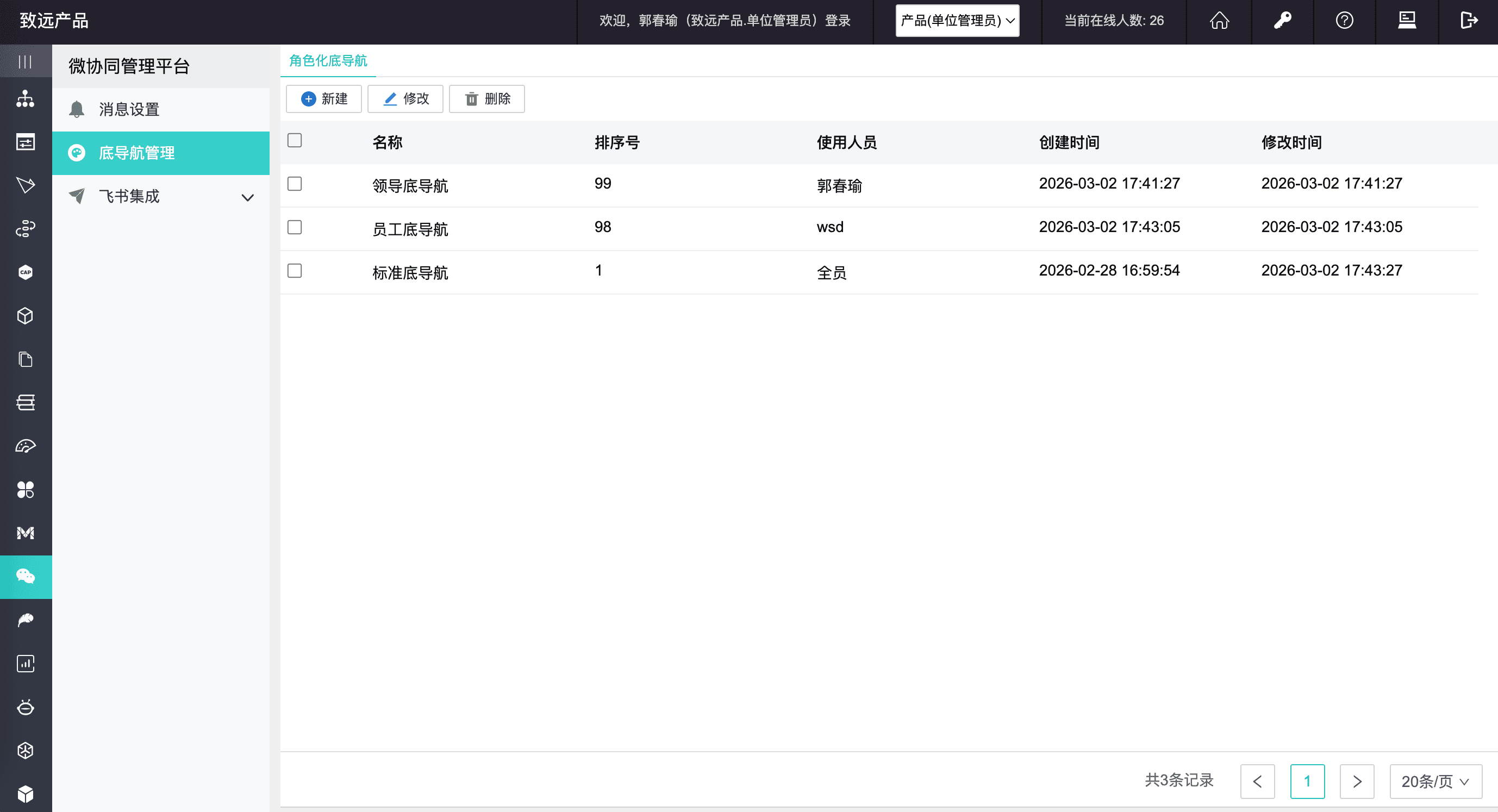
Task: Click the 共3条记录 record count text
Action: tap(1179, 780)
